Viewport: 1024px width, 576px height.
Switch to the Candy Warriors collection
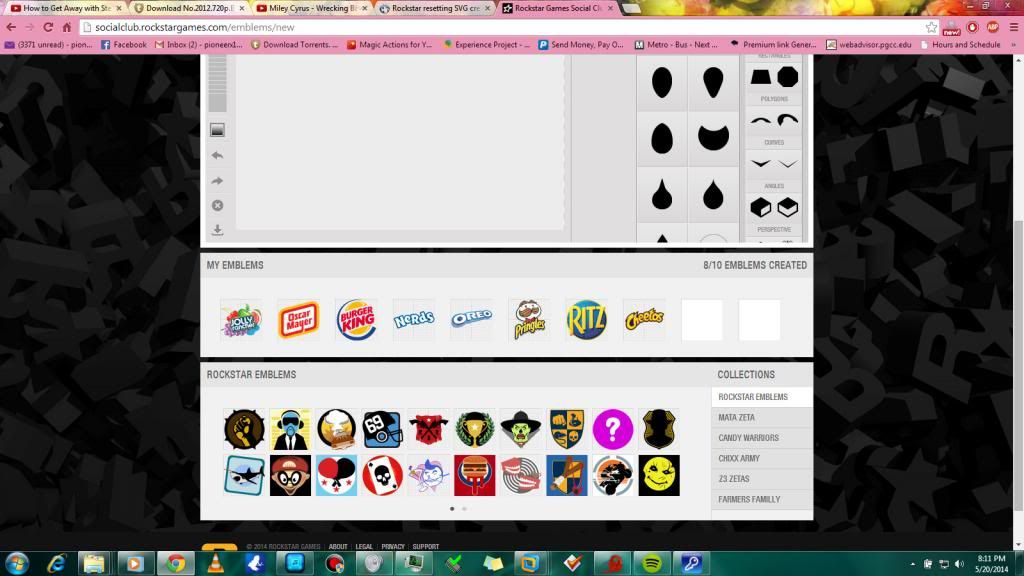(x=748, y=438)
